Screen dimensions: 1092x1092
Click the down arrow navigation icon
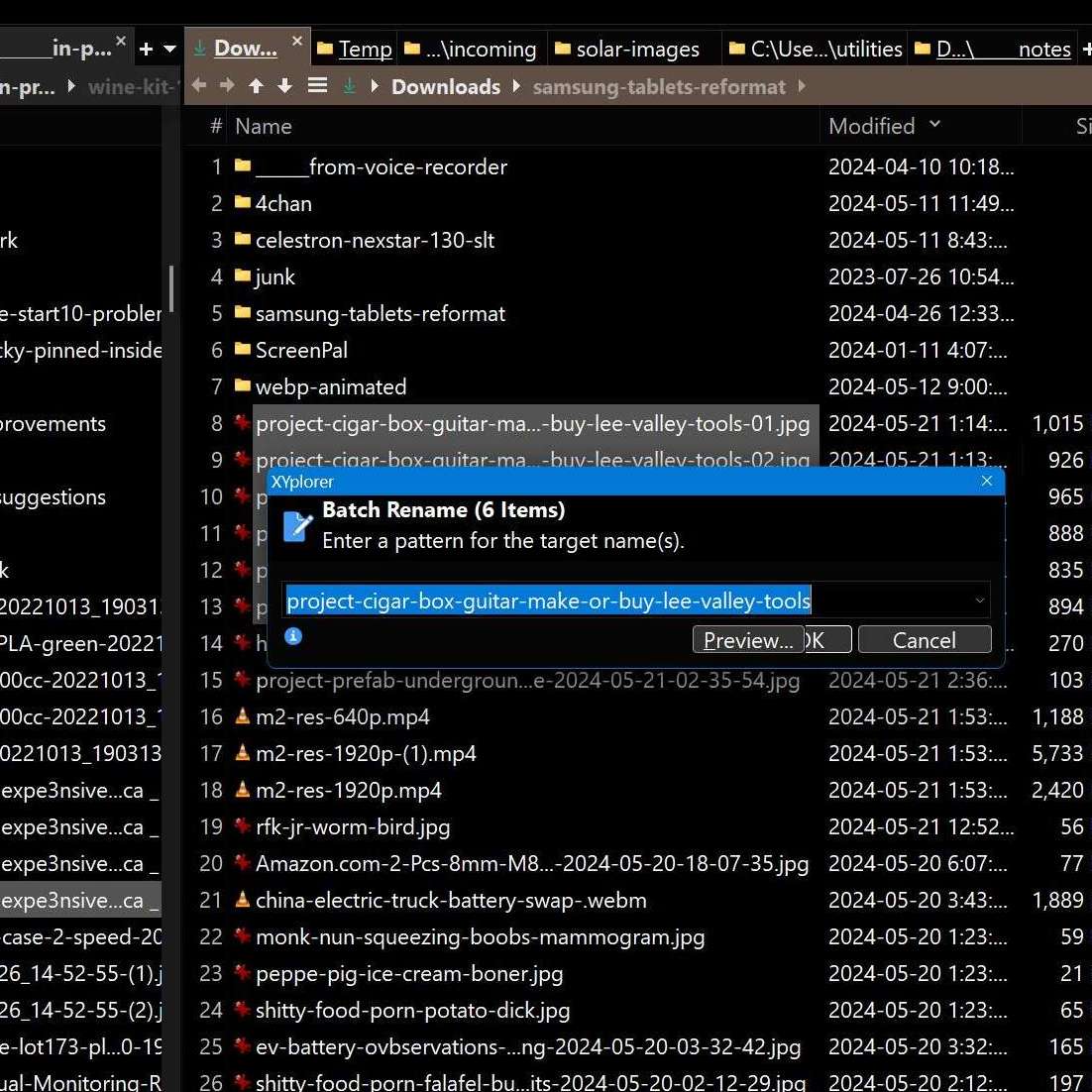coord(285,86)
